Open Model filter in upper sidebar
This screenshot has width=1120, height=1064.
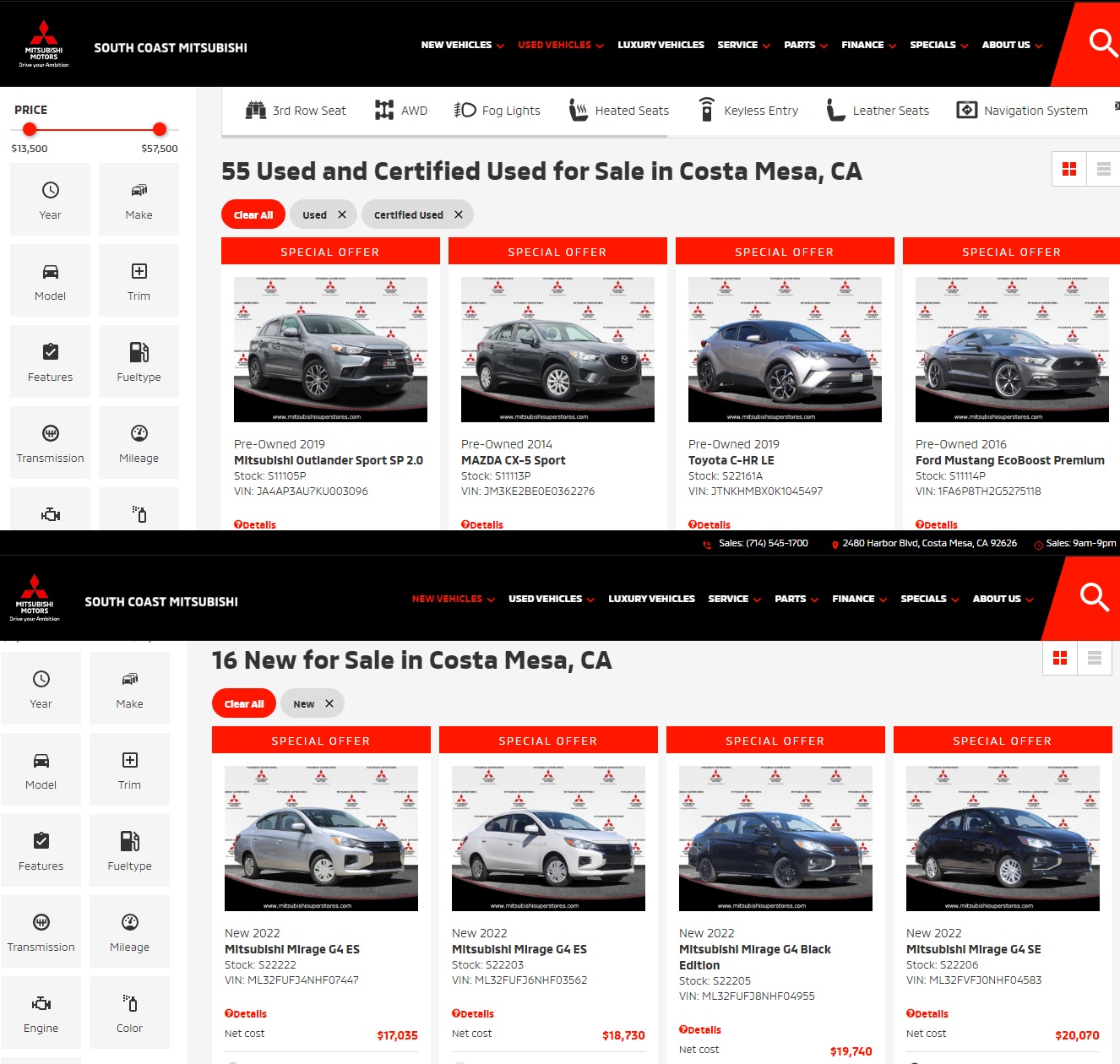click(x=50, y=280)
